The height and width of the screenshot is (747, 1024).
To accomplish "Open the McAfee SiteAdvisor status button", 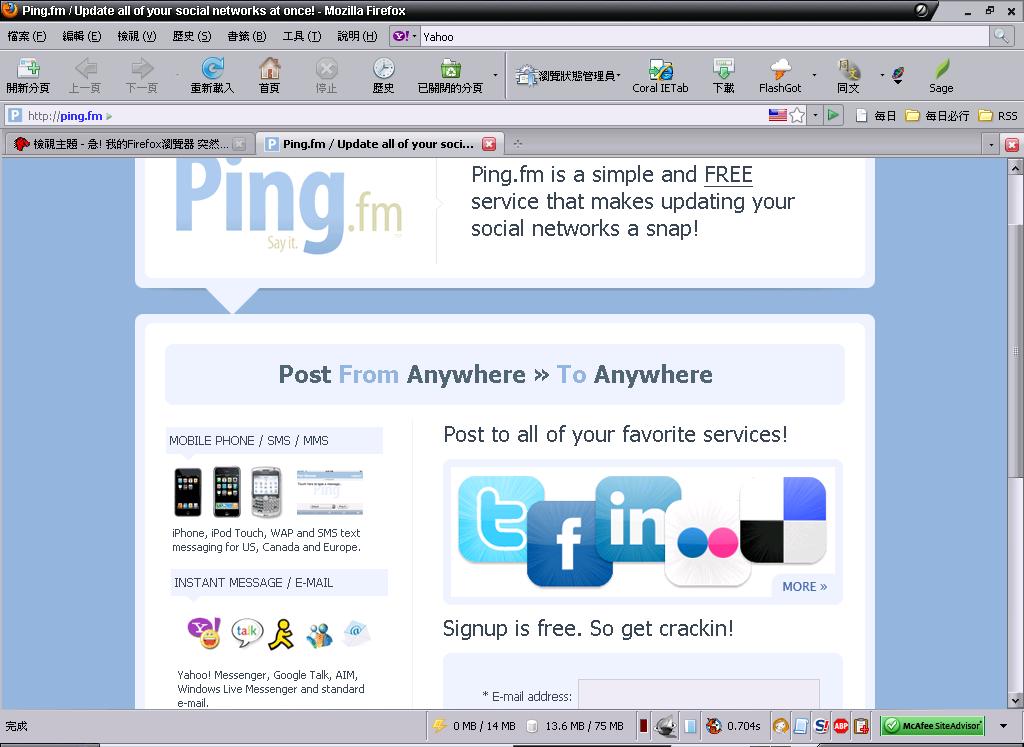I will (933, 726).
